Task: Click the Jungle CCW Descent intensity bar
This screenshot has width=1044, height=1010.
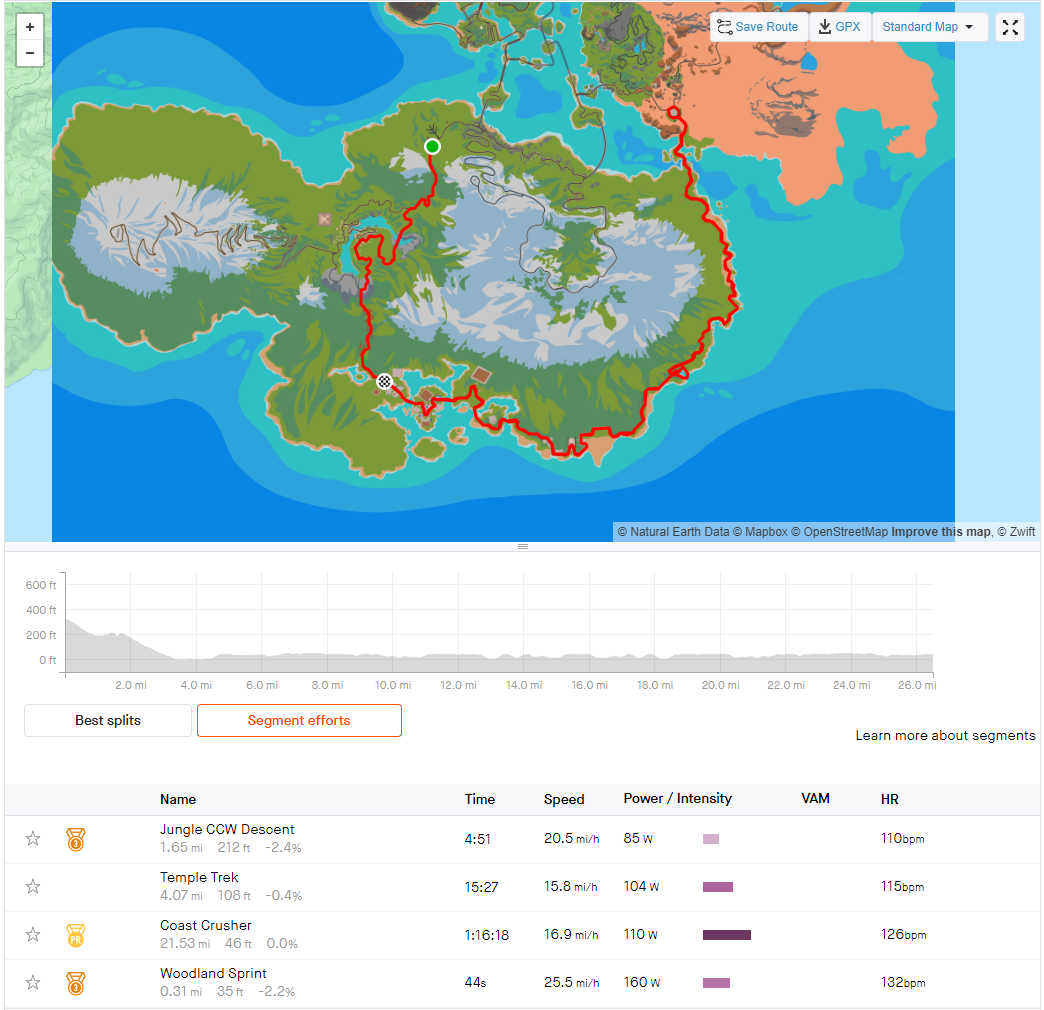Action: [x=710, y=839]
